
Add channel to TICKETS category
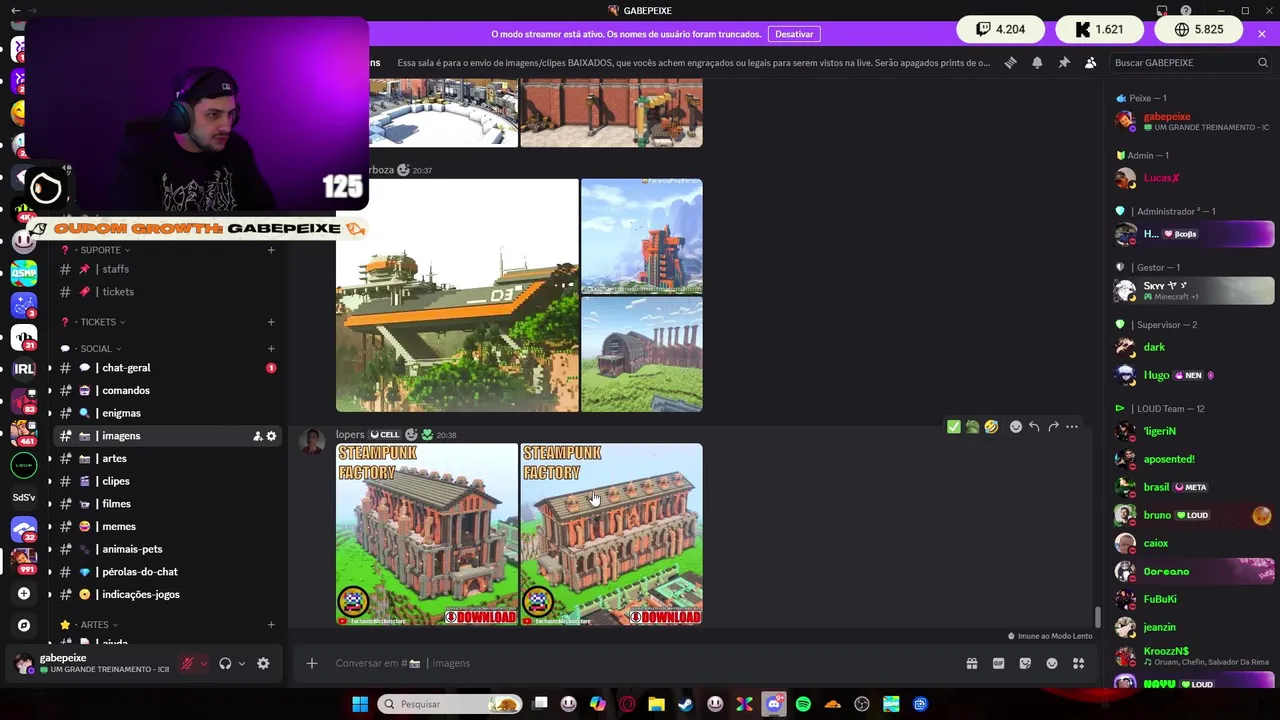271,322
